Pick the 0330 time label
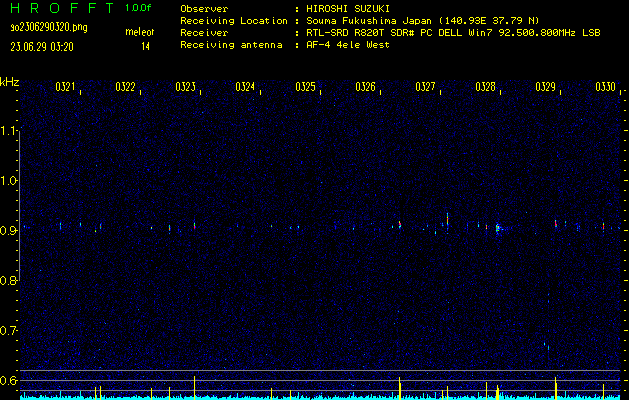The image size is (629, 400). point(605,88)
